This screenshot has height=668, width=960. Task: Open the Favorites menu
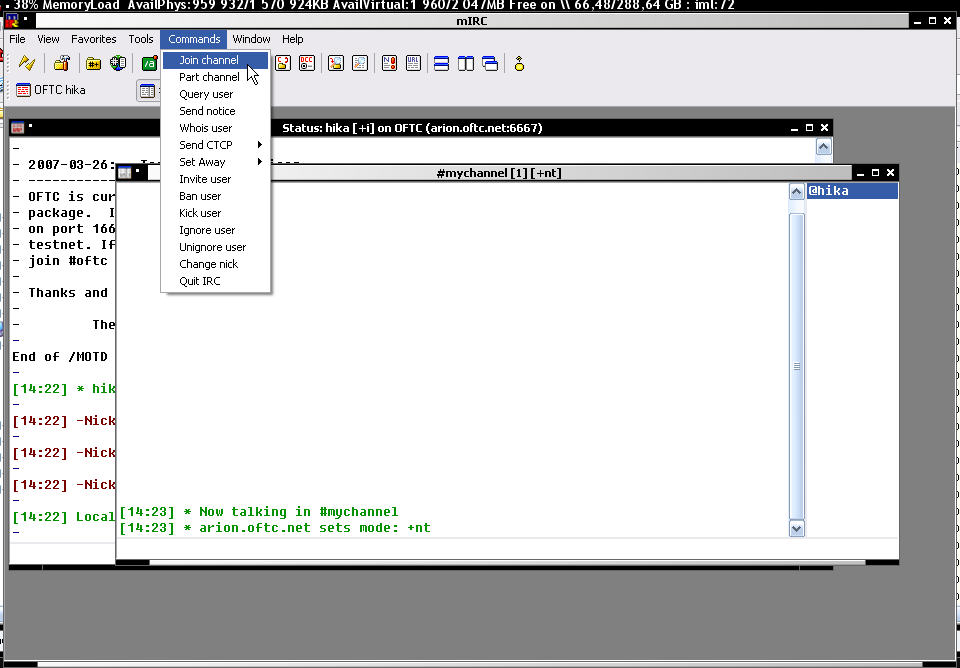coord(94,39)
